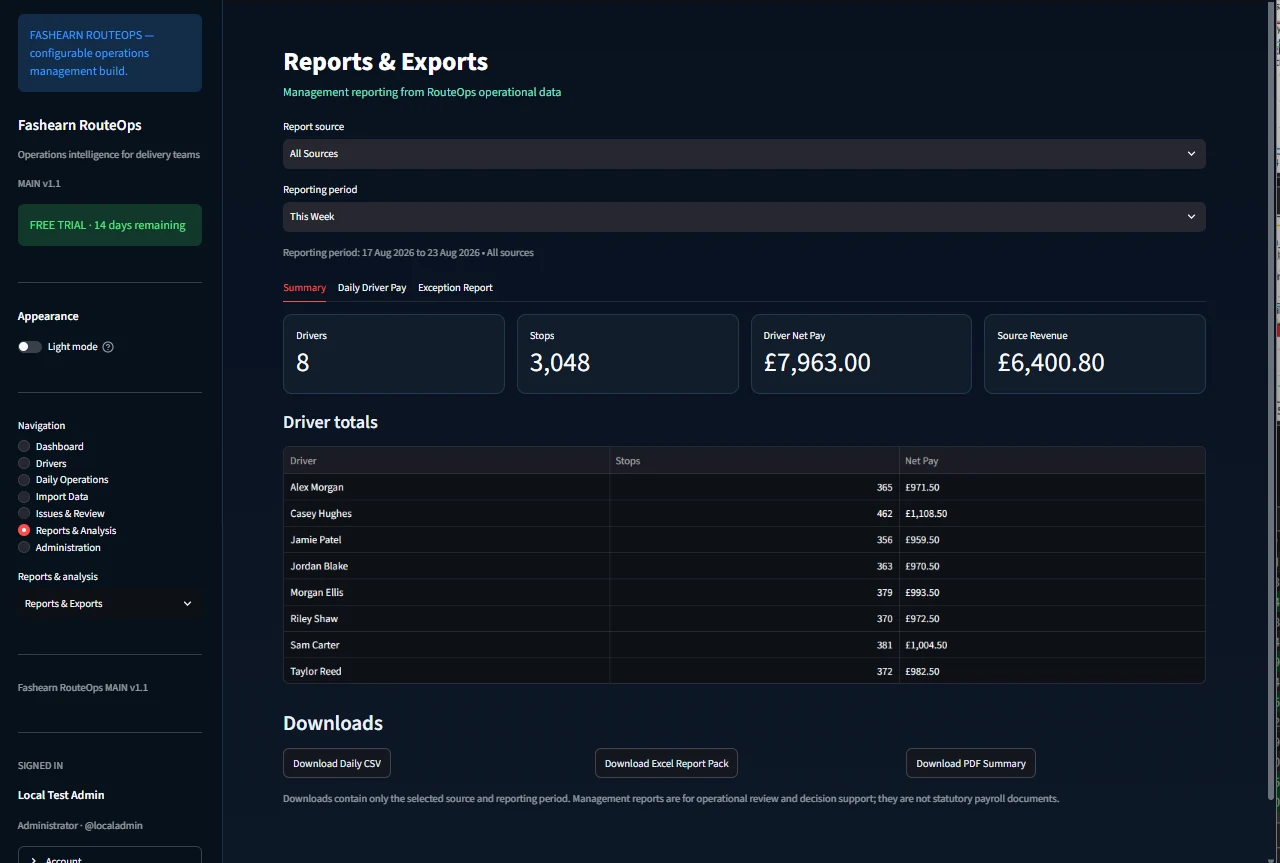Viewport: 1280px width, 863px height.
Task: Open the Reports & Exports sidebar dropdown
Action: click(109, 604)
